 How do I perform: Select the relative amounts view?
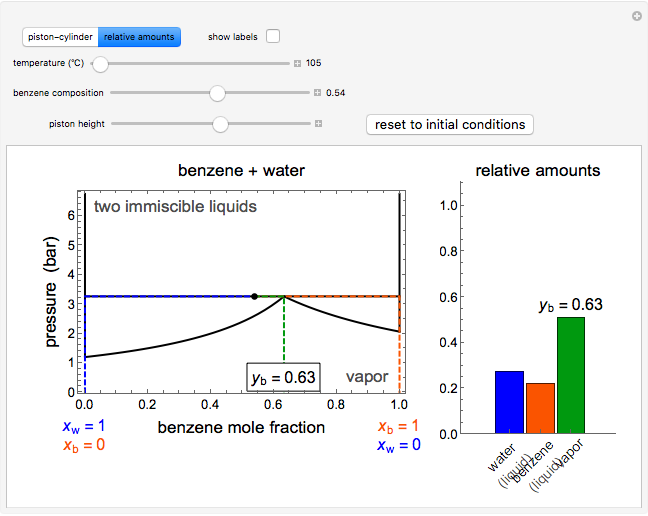point(139,37)
